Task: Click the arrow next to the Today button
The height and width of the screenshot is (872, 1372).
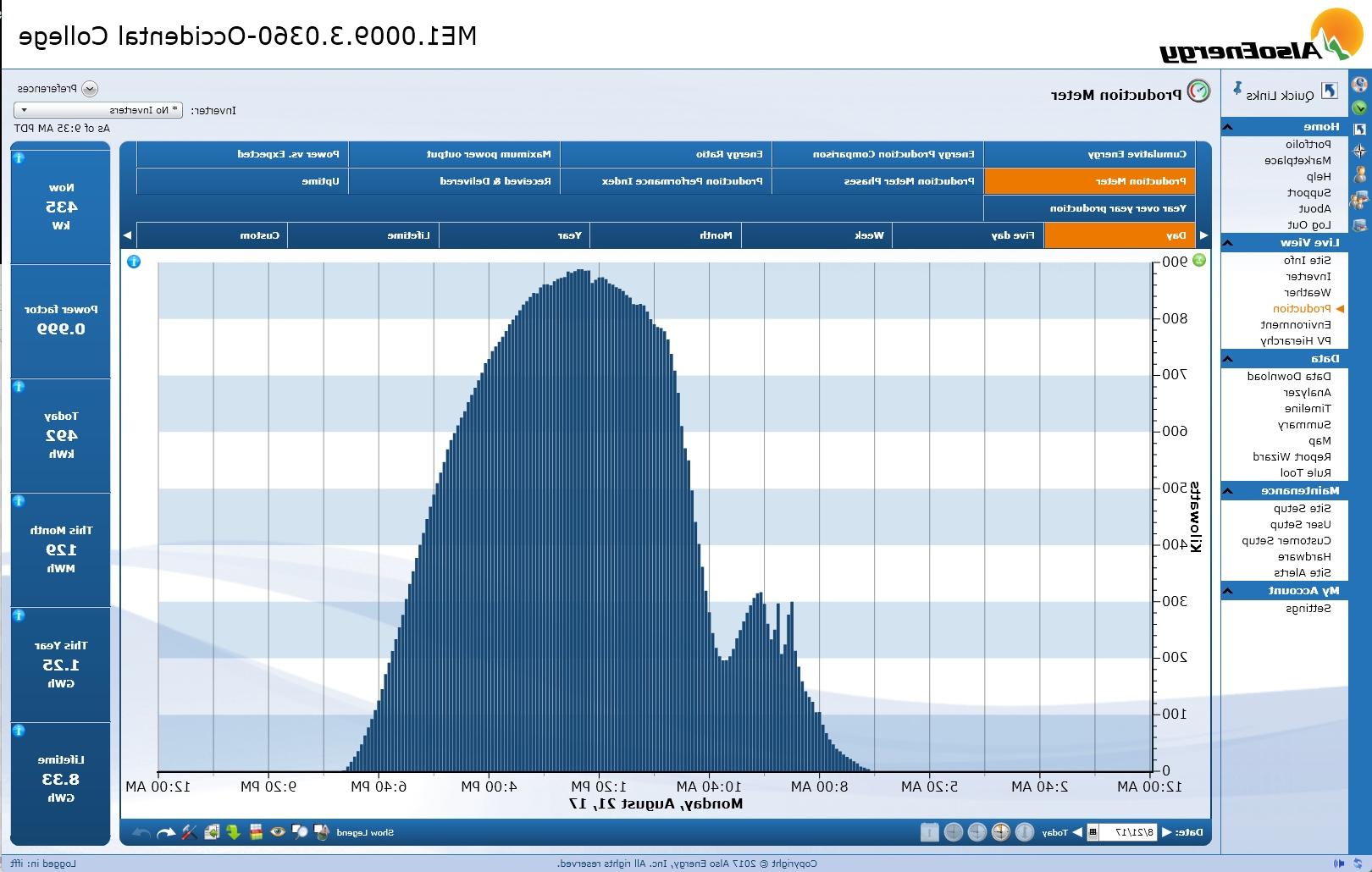Action: point(1077,832)
